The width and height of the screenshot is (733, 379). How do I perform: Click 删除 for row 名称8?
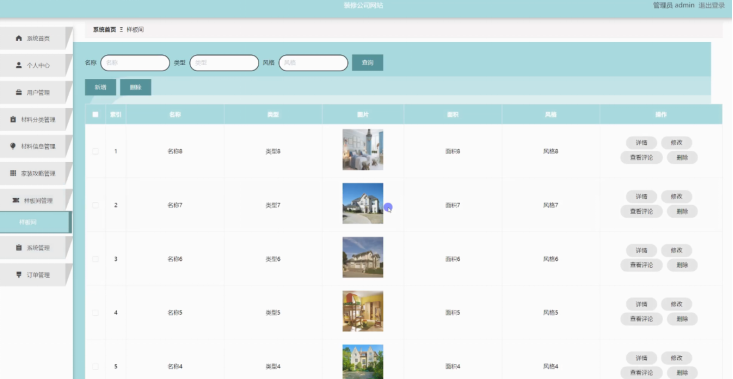pos(682,157)
